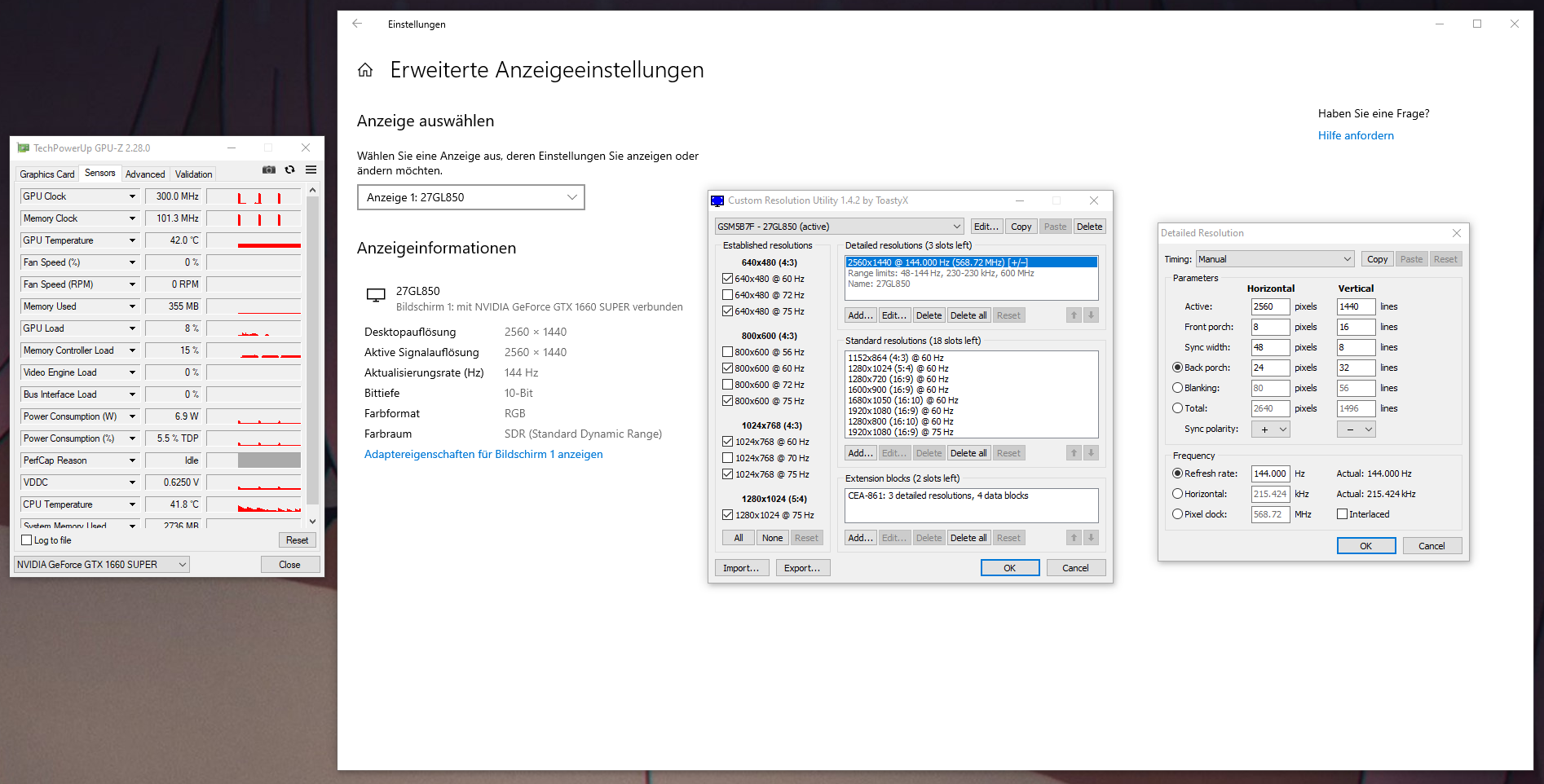1544x784 pixels.
Task: Select Horizontal frequency radio button
Action: click(x=1177, y=494)
